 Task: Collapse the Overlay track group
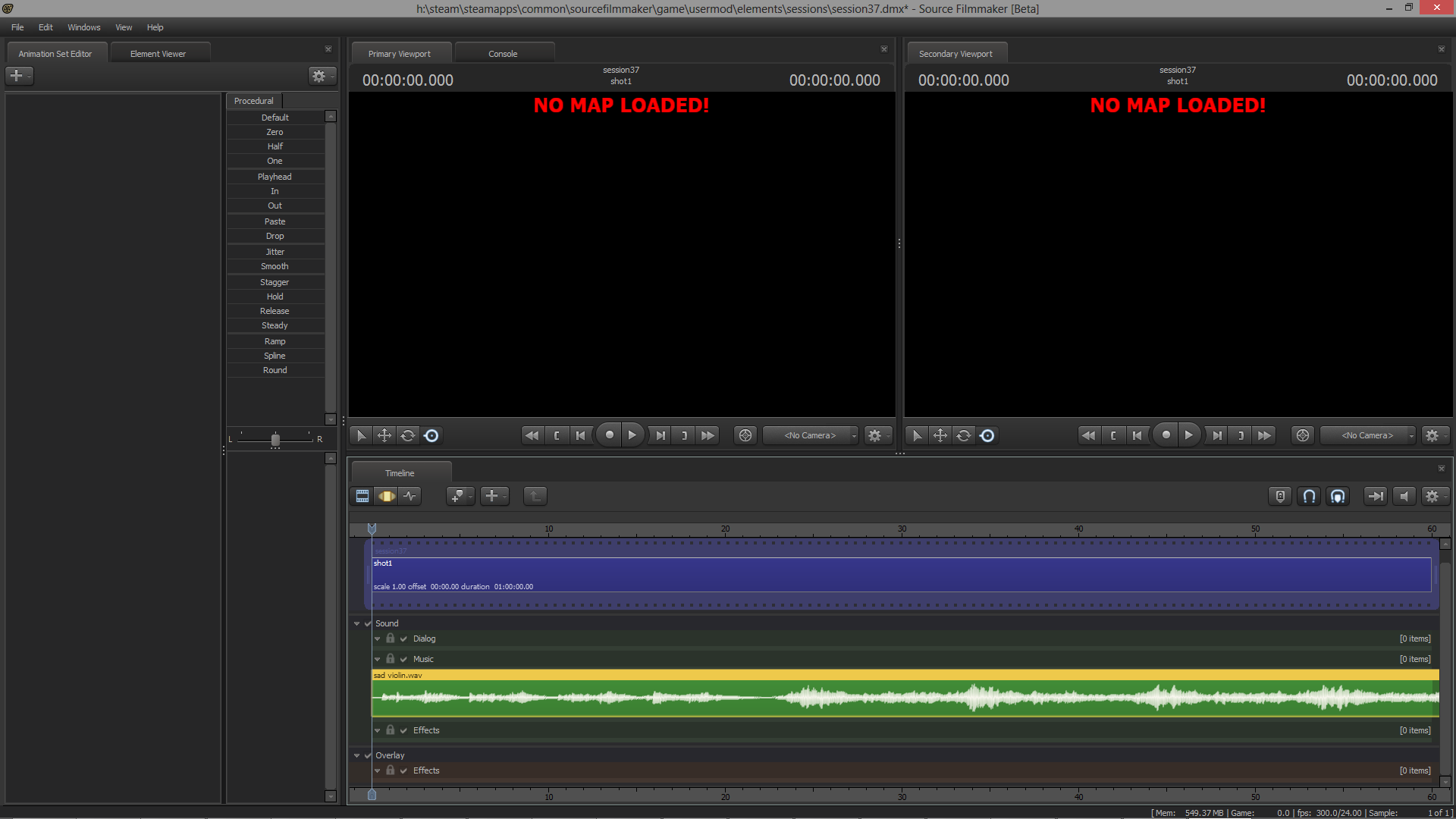tap(356, 756)
